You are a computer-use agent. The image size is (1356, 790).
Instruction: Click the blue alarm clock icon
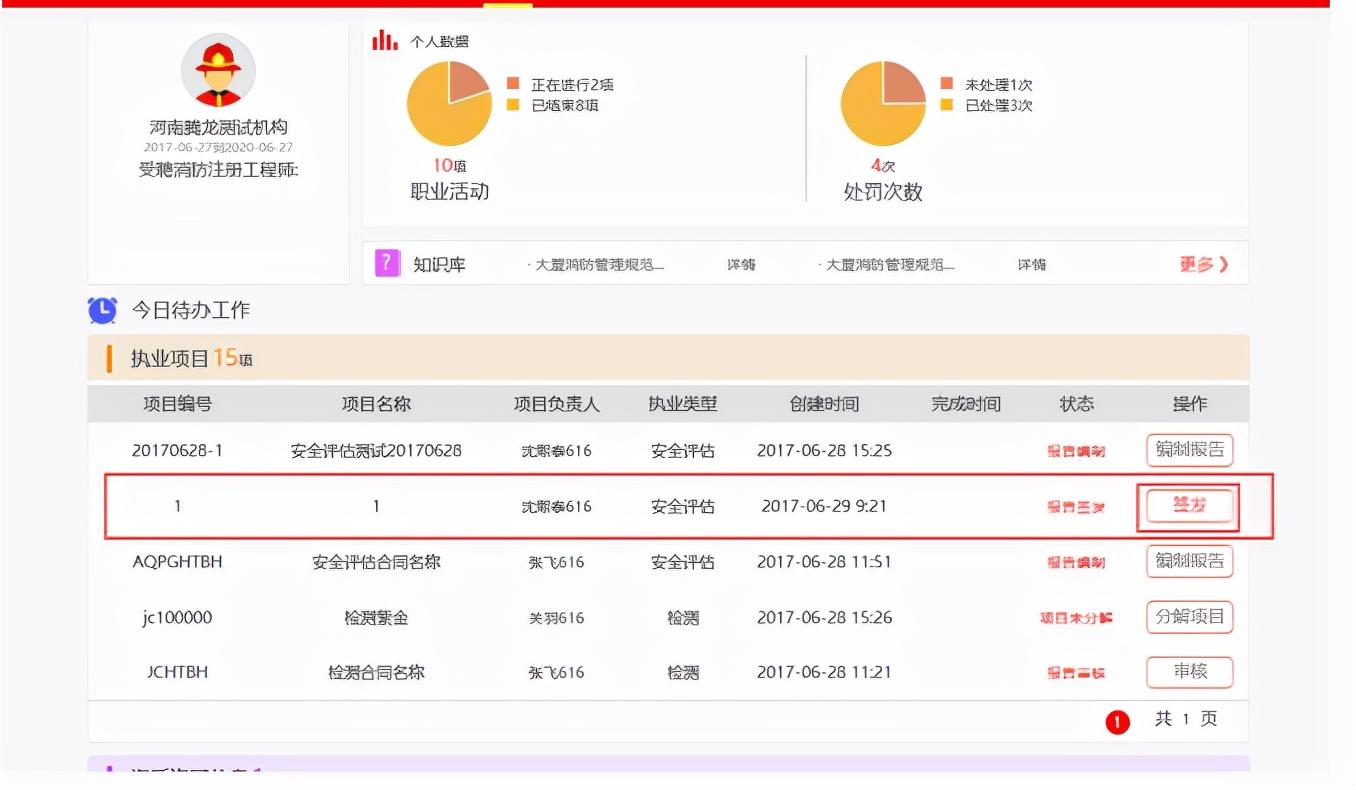coord(102,310)
